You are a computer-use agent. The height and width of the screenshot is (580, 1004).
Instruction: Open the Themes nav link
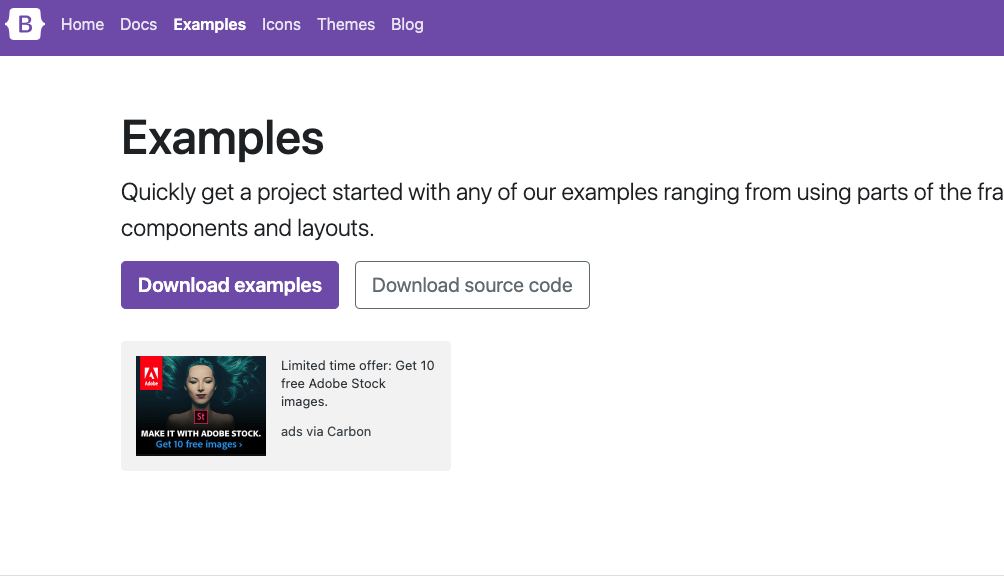[346, 24]
